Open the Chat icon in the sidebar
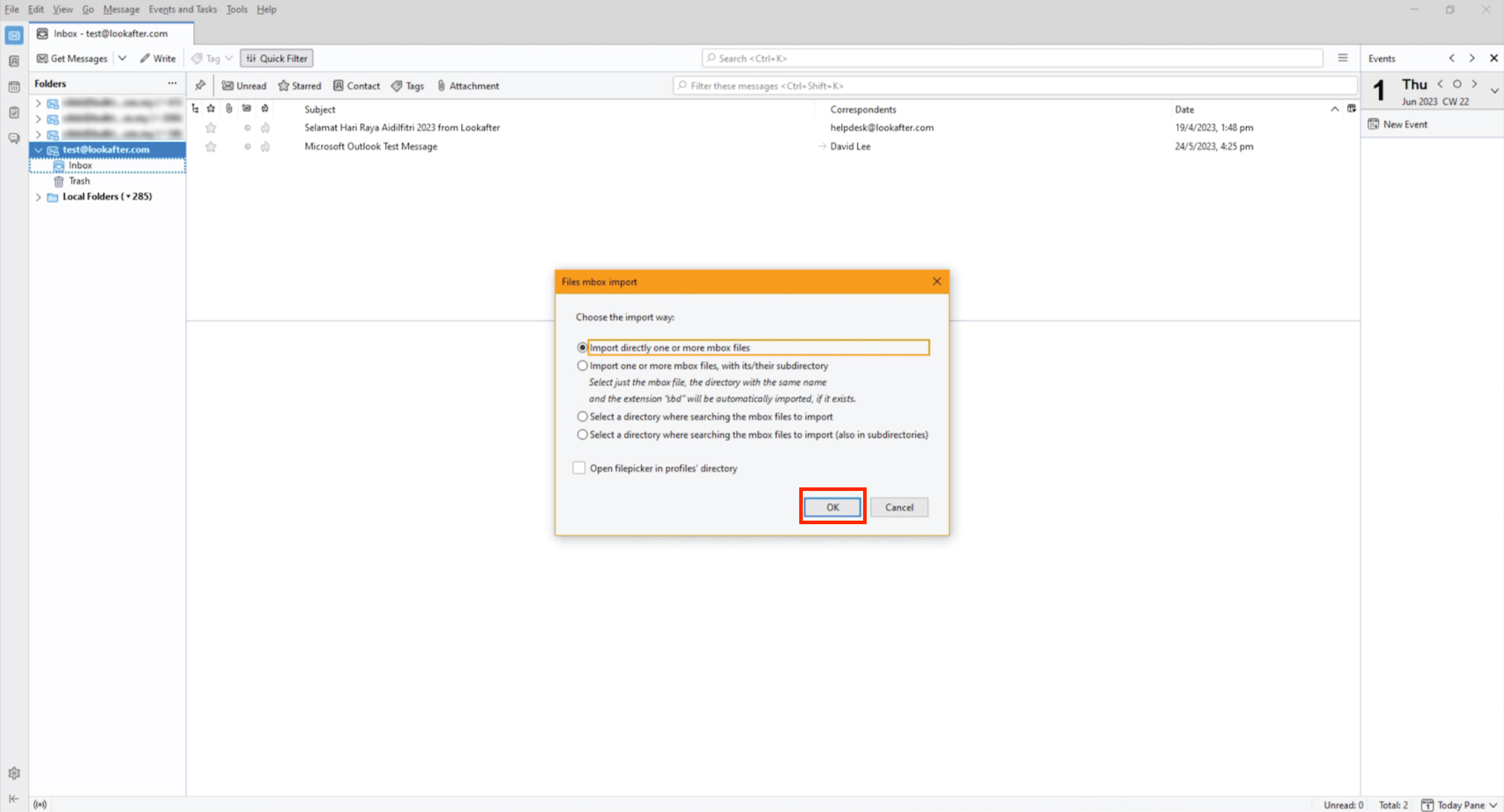Image resolution: width=1504 pixels, height=812 pixels. pyautogui.click(x=14, y=138)
